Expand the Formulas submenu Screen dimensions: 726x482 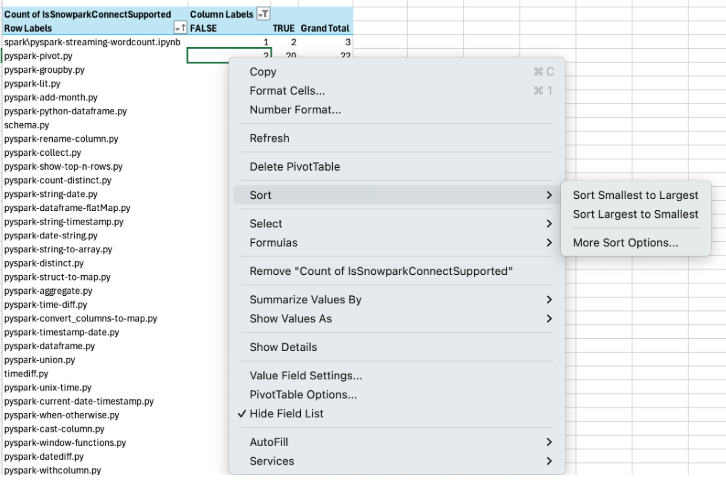point(273,242)
